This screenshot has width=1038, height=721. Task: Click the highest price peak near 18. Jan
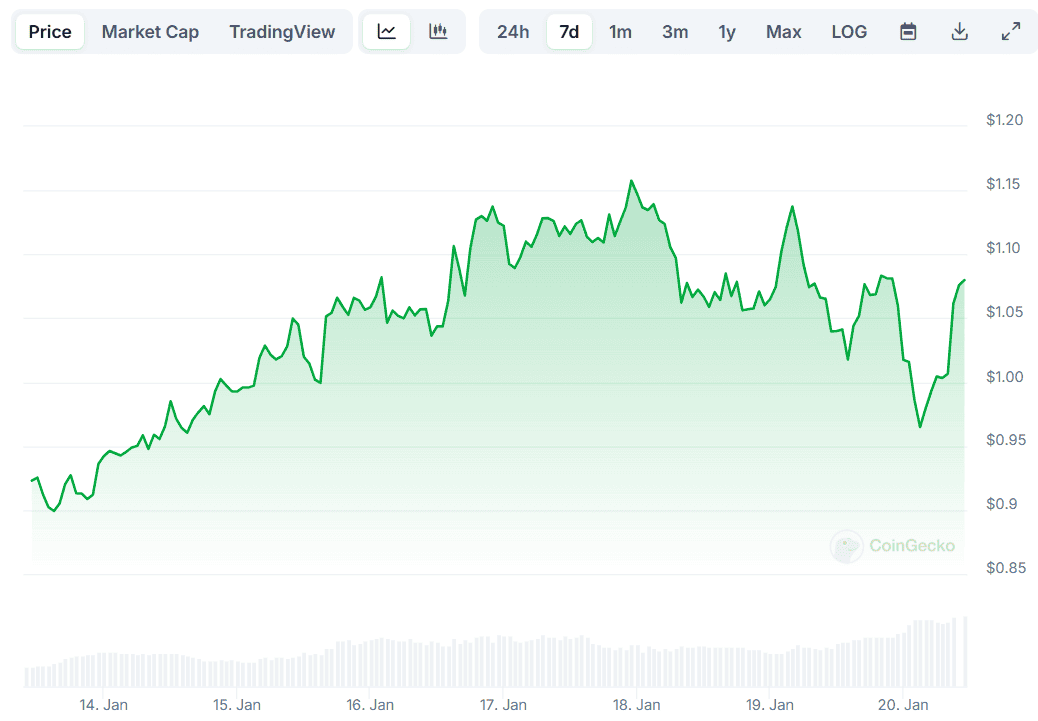tap(632, 181)
